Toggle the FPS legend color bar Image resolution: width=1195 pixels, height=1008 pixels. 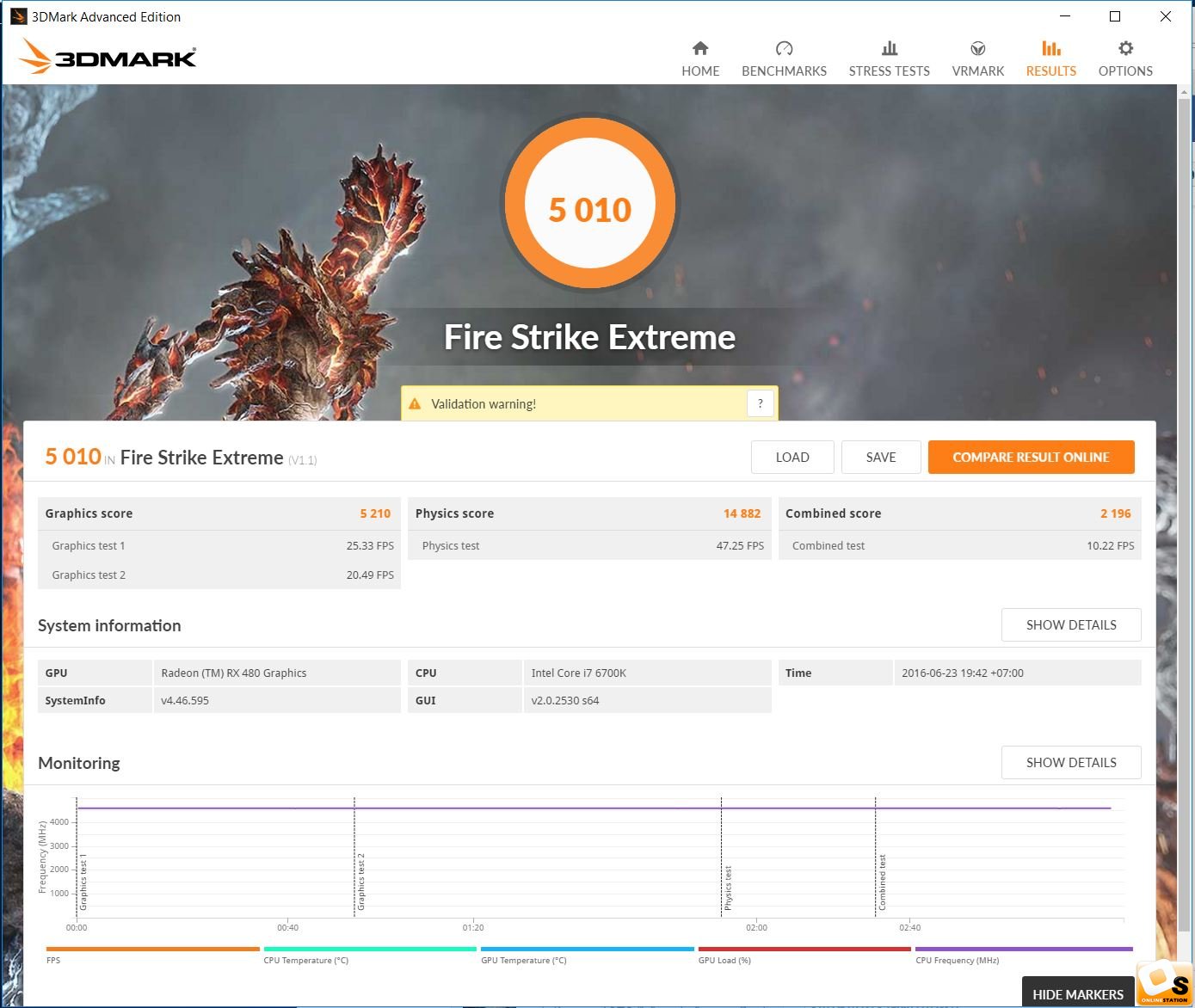click(x=152, y=950)
